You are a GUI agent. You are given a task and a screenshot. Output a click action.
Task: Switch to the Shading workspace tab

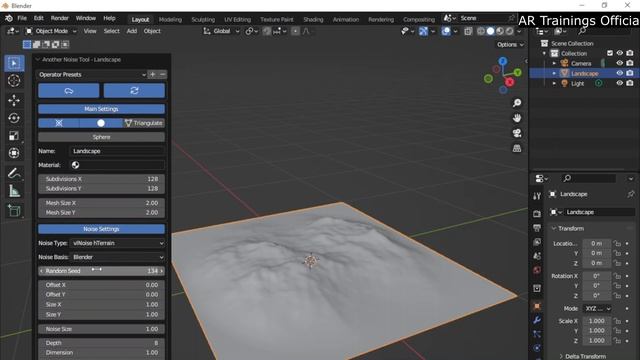(x=313, y=20)
